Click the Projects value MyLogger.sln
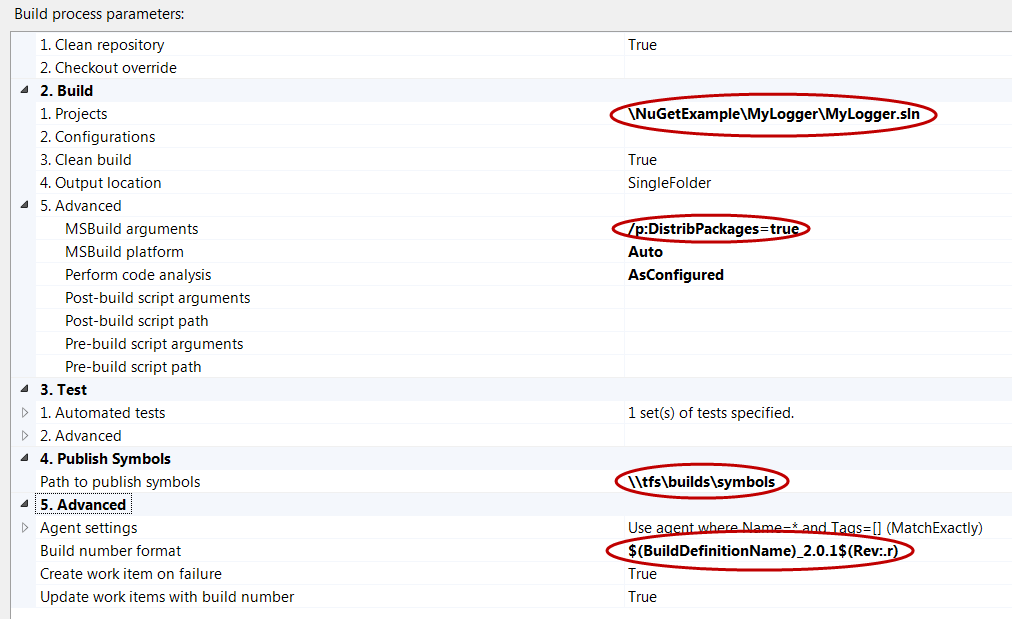Image resolution: width=1012 pixels, height=619 pixels. (775, 114)
